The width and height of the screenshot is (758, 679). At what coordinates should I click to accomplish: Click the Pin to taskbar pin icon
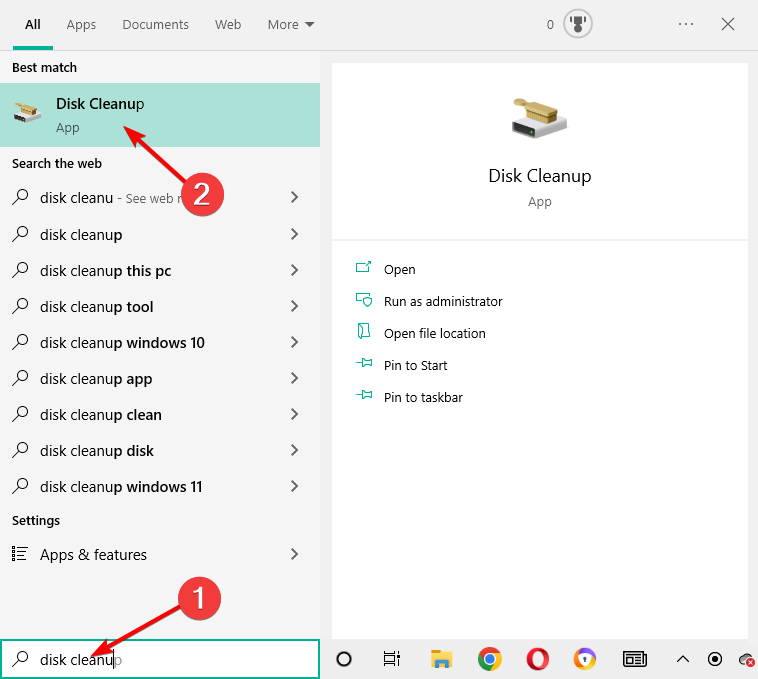click(364, 395)
